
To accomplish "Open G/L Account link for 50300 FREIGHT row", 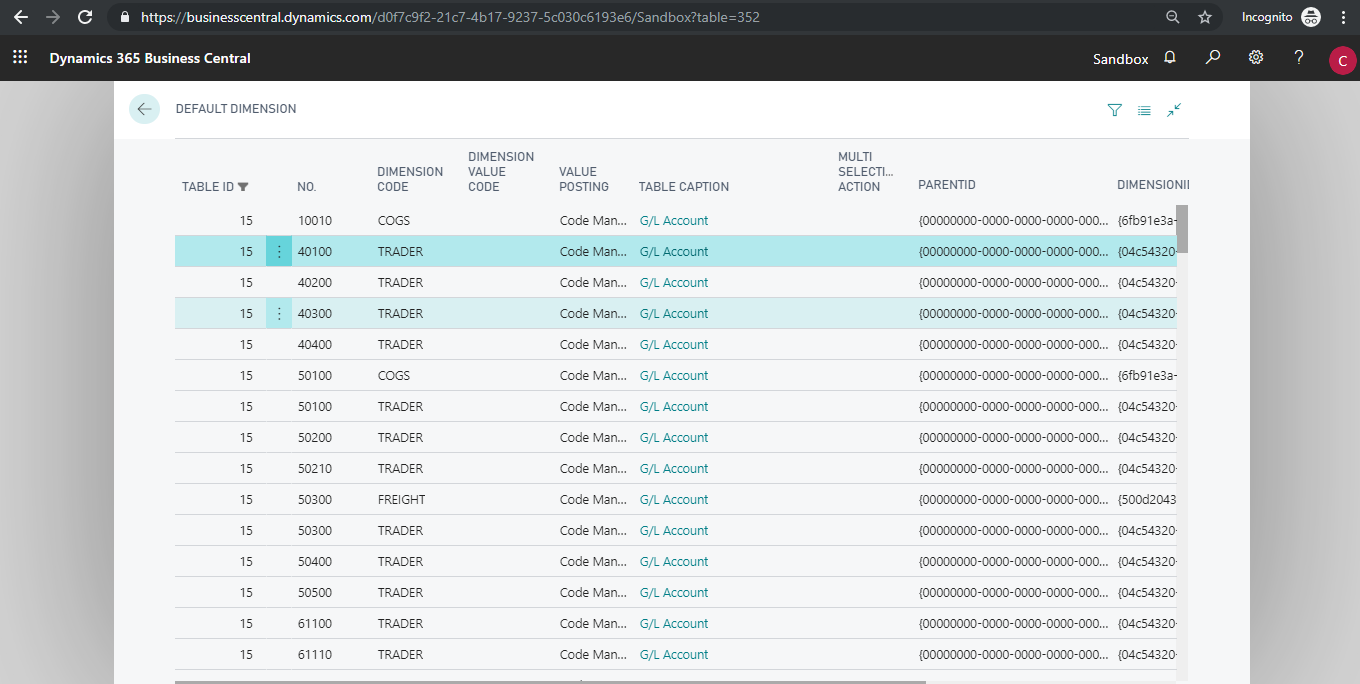I will pos(673,500).
